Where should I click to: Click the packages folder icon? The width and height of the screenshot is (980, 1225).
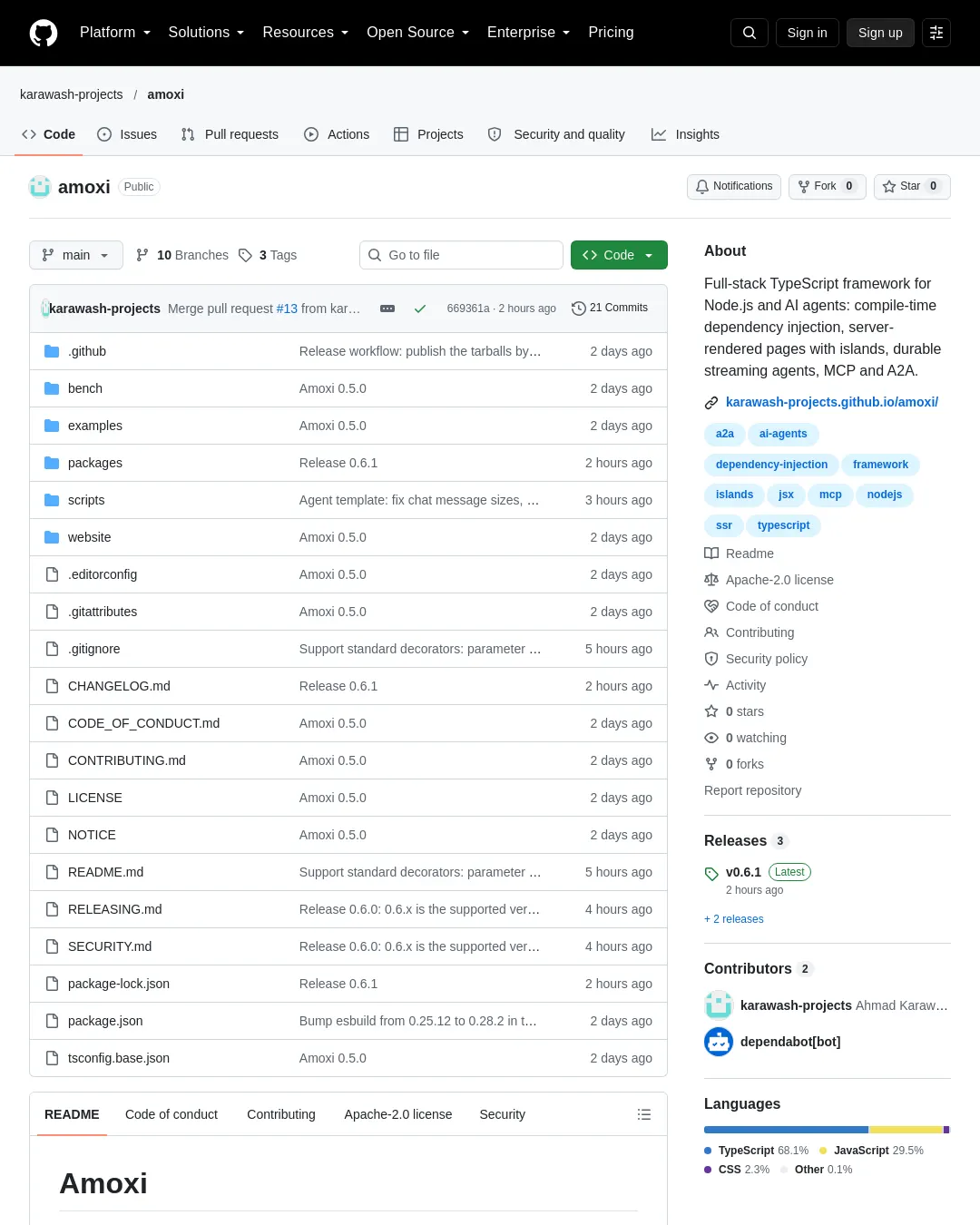pos(52,463)
